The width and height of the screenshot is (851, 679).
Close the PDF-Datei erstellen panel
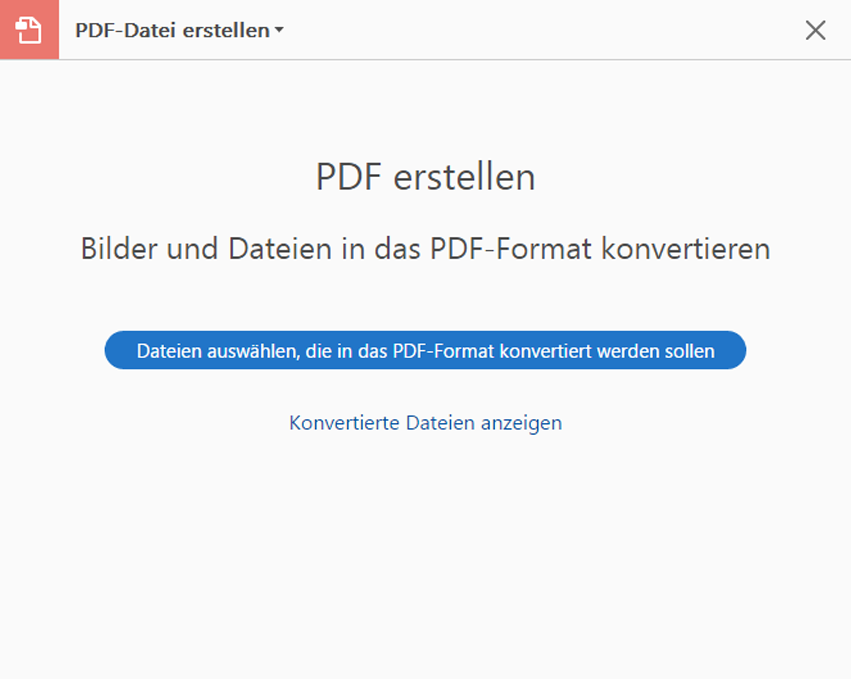(815, 30)
